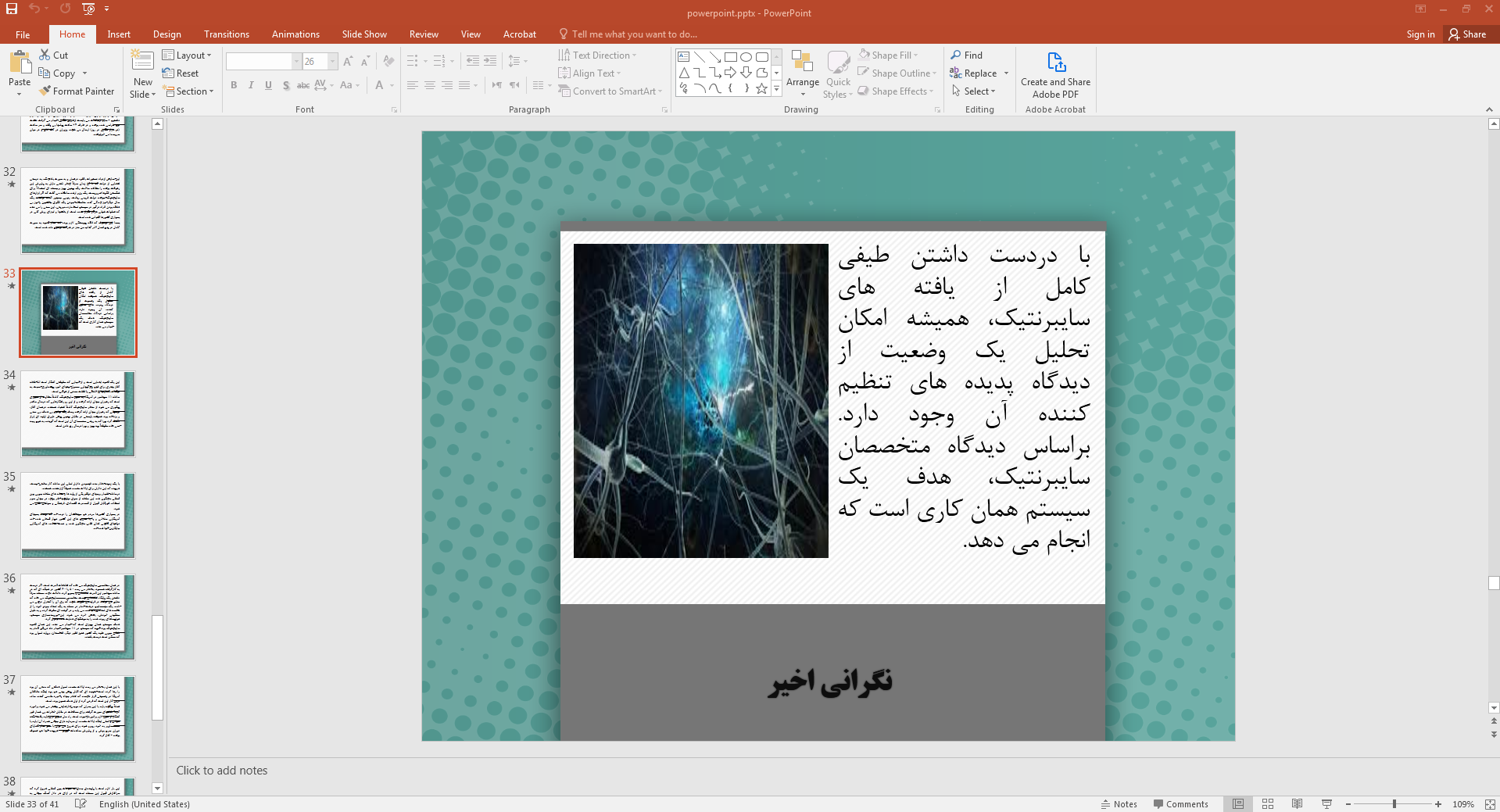Click the Text Shadow icon
The height and width of the screenshot is (812, 1500).
(x=286, y=85)
